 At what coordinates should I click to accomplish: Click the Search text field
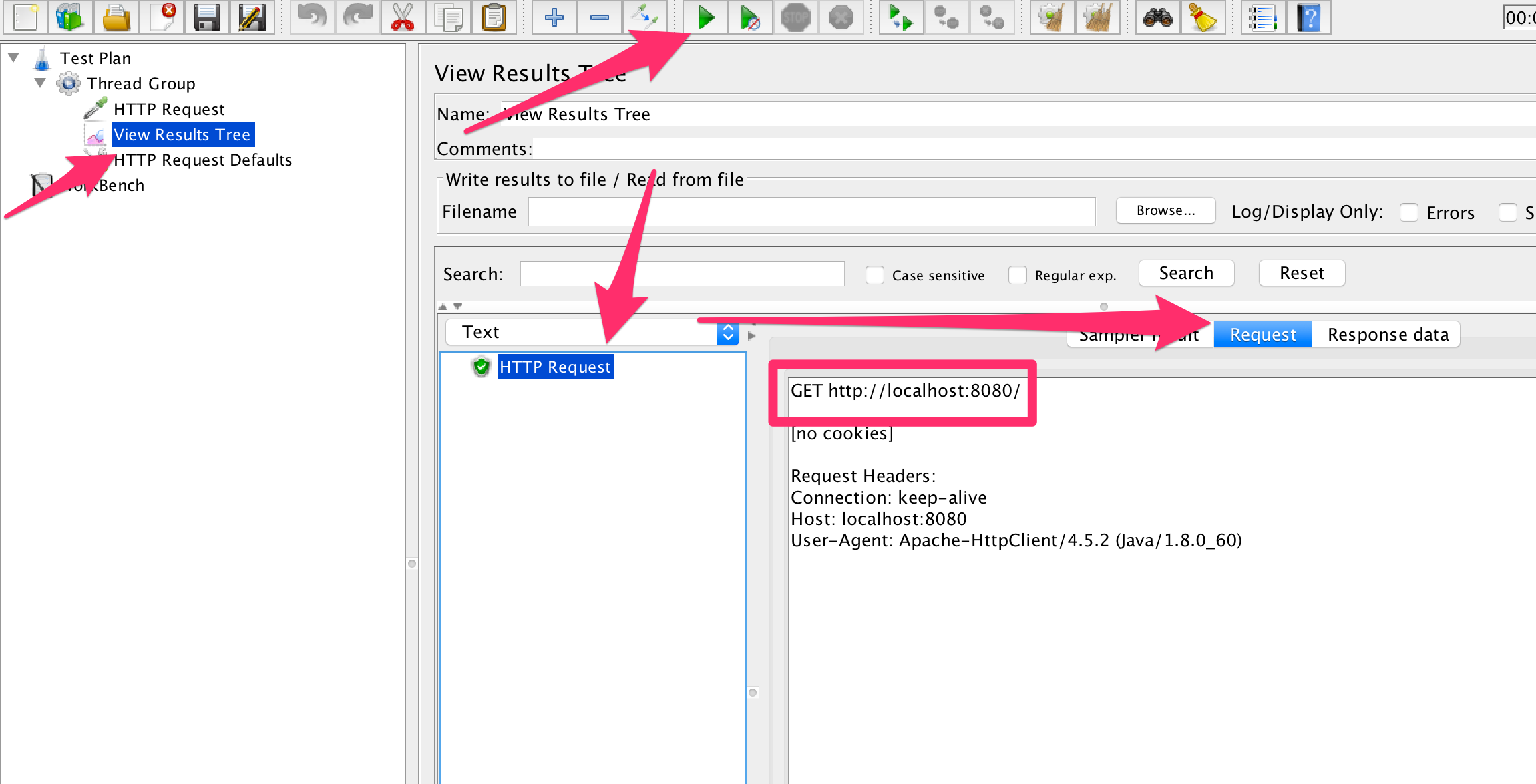click(x=682, y=274)
